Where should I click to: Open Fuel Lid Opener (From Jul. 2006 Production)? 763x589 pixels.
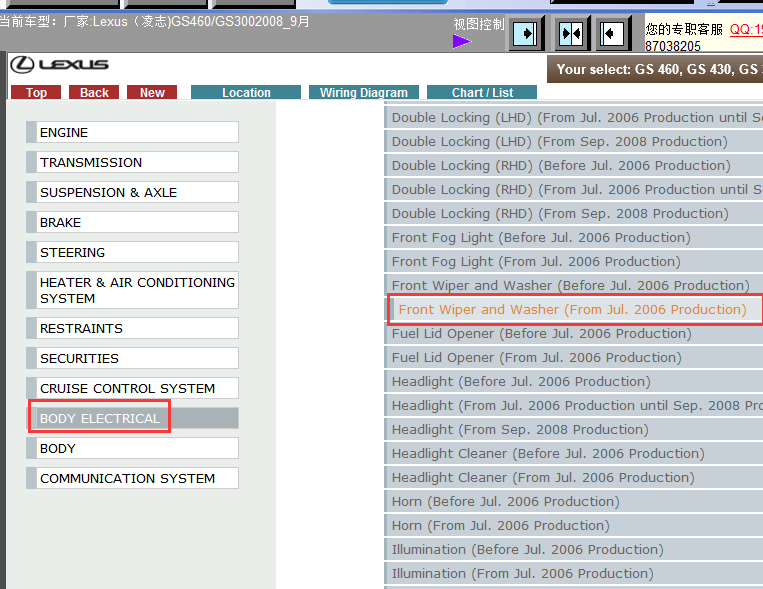click(574, 358)
